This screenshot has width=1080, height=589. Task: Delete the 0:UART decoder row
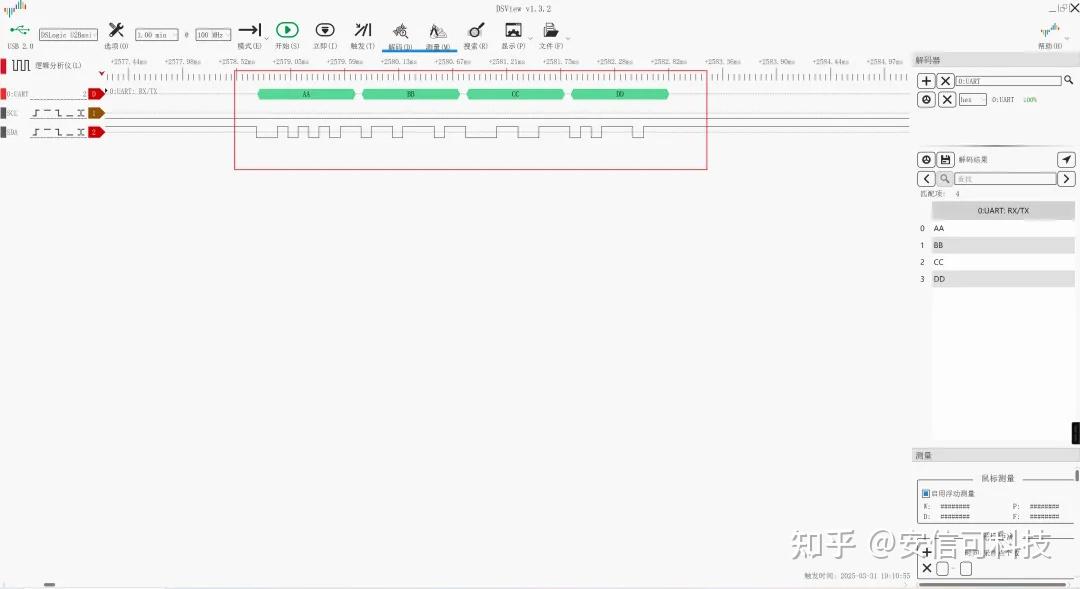[x=948, y=100]
